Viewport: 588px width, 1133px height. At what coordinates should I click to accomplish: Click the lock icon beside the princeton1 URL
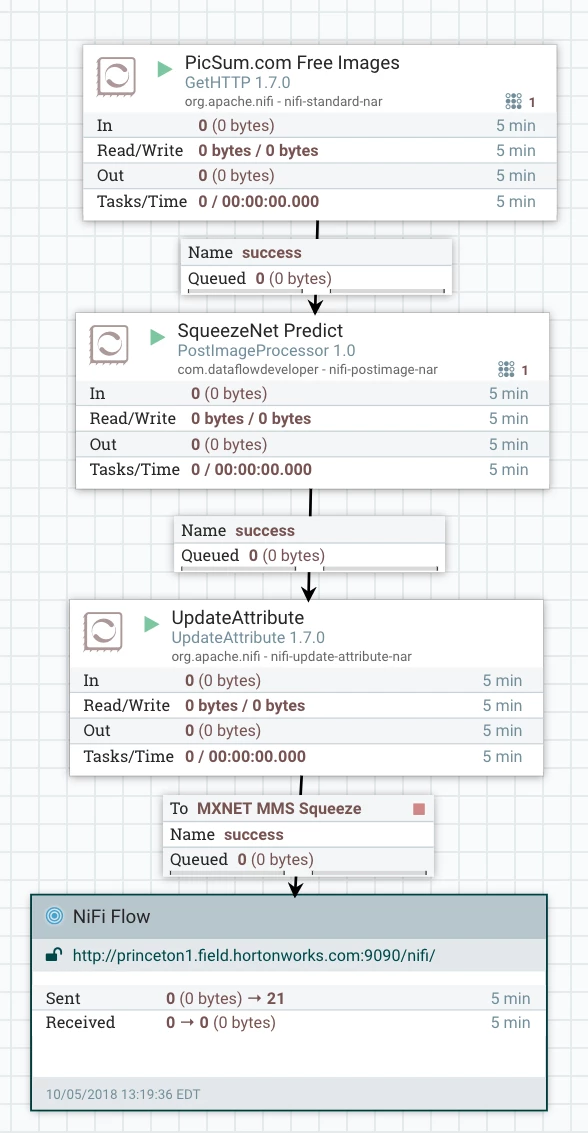click(x=53, y=955)
